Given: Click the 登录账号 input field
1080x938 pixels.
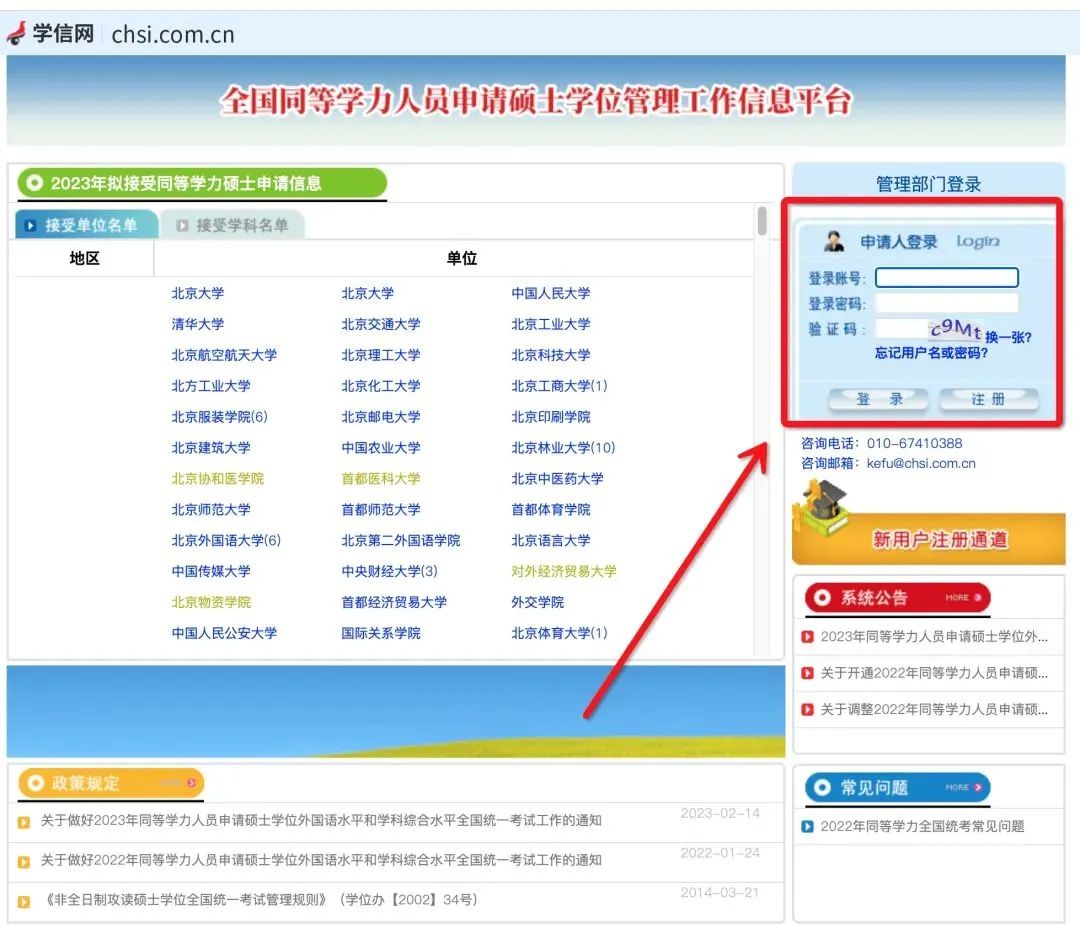Looking at the screenshot, I should [x=945, y=277].
